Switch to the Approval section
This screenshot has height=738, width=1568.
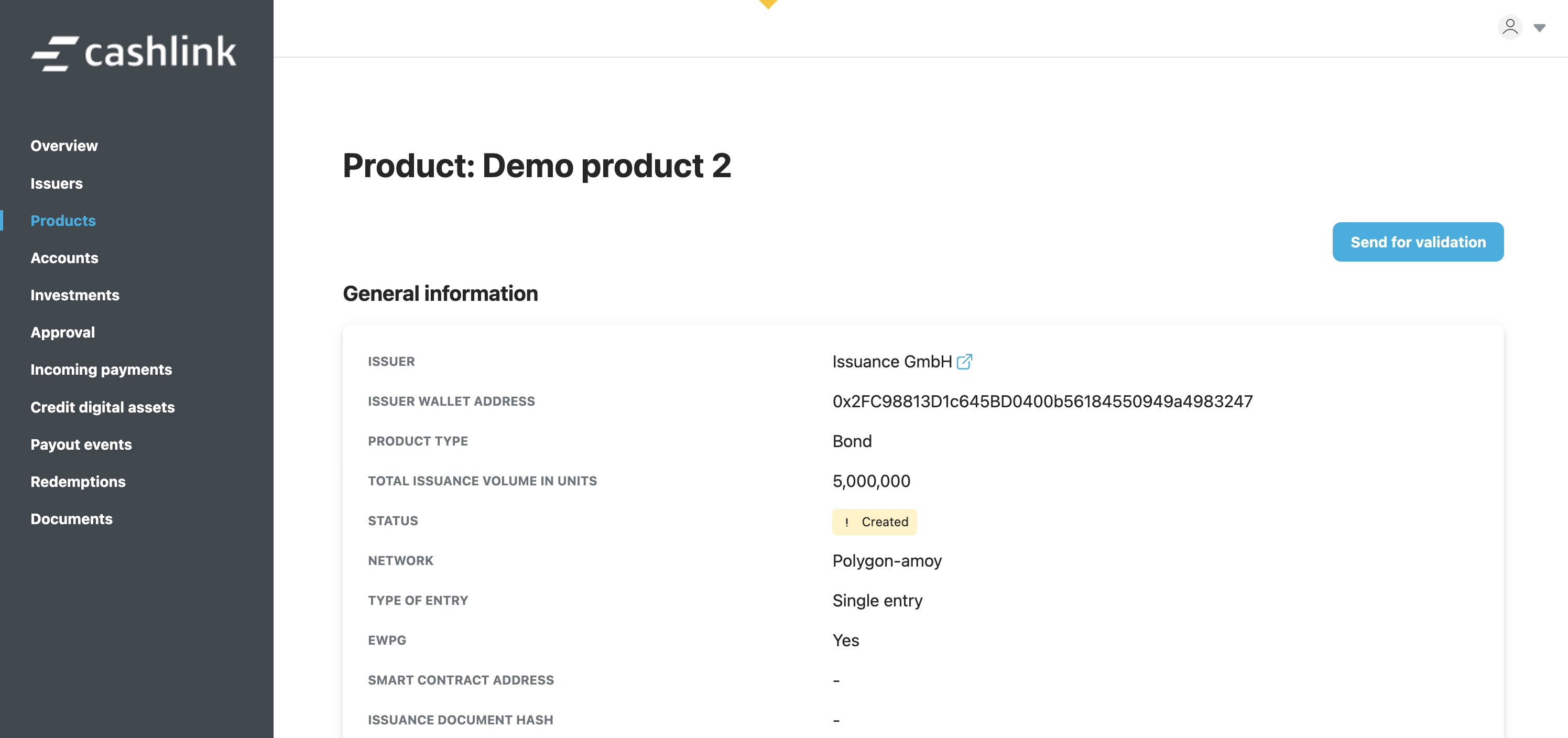pyautogui.click(x=63, y=332)
